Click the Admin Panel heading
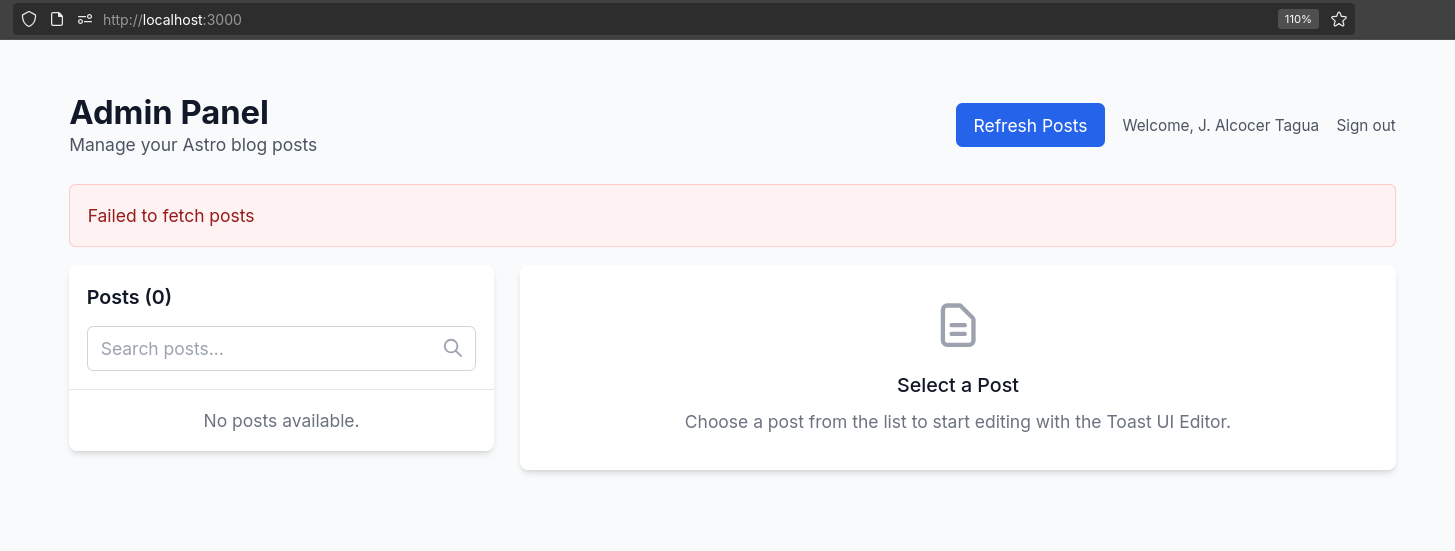 point(169,113)
